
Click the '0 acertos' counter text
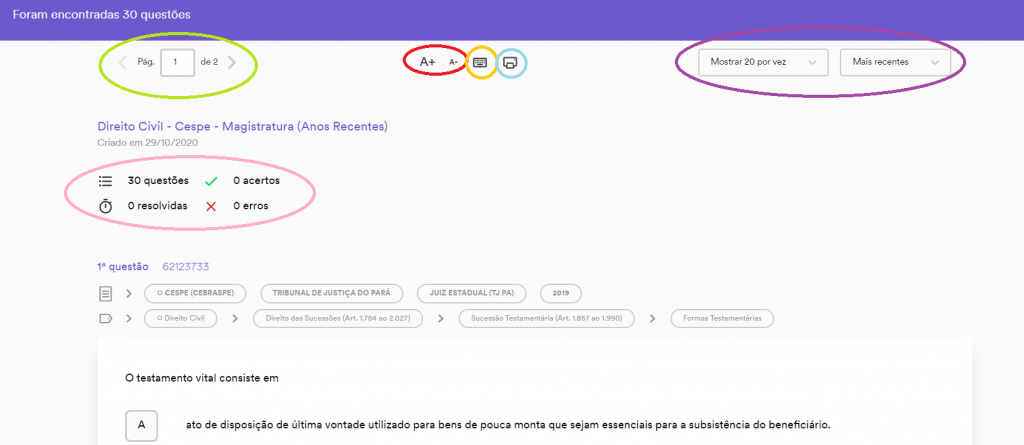coord(257,181)
